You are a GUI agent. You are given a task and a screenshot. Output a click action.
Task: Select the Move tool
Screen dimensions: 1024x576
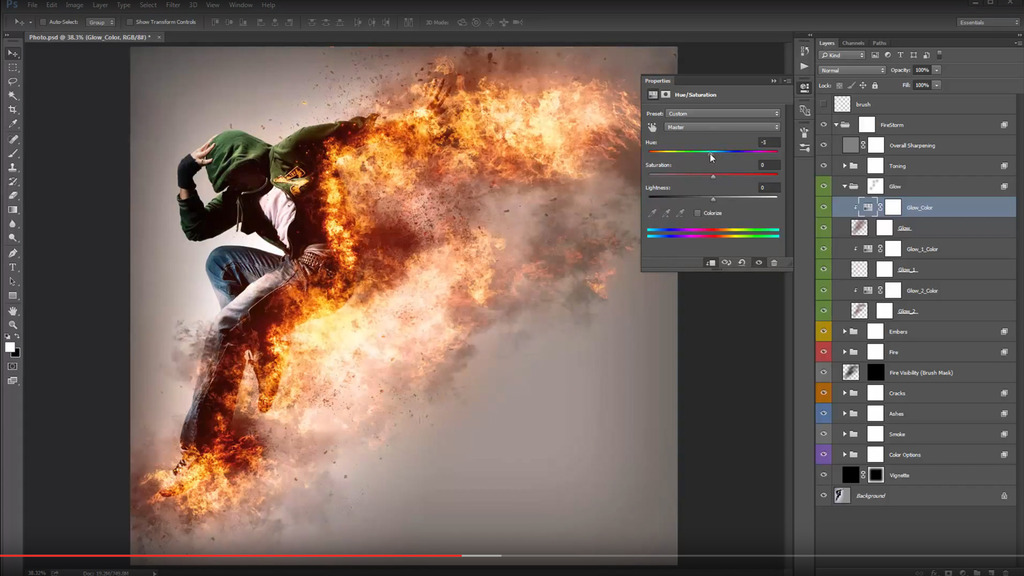click(12, 53)
